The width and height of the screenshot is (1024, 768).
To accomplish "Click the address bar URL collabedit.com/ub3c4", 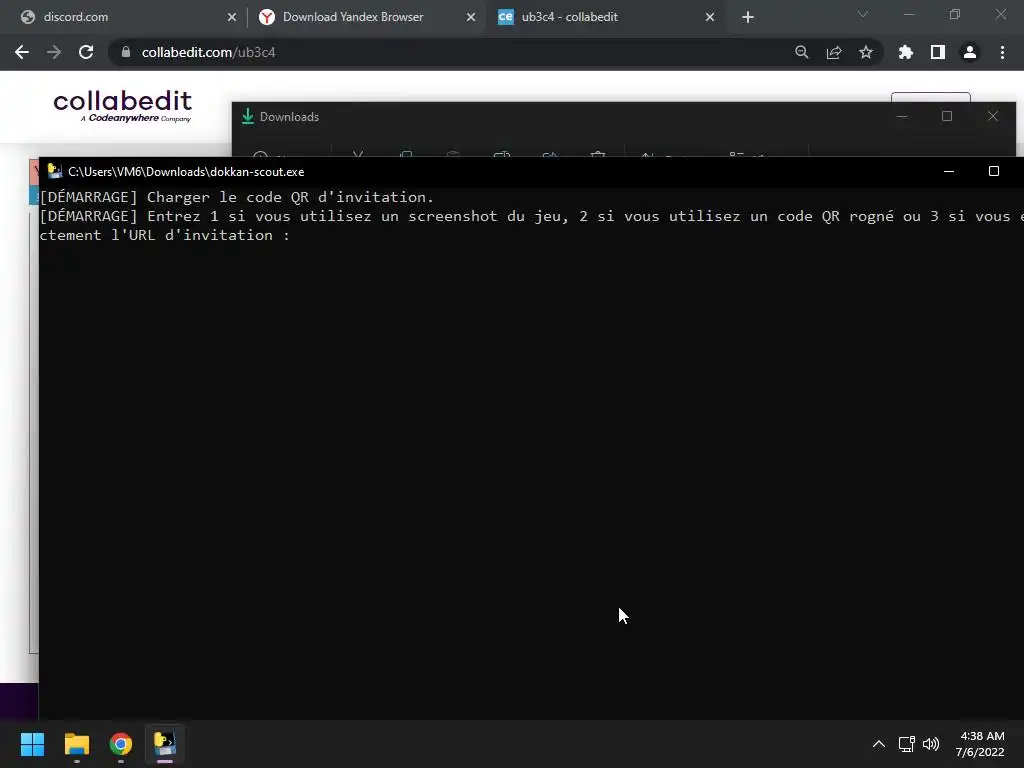I will 208,52.
